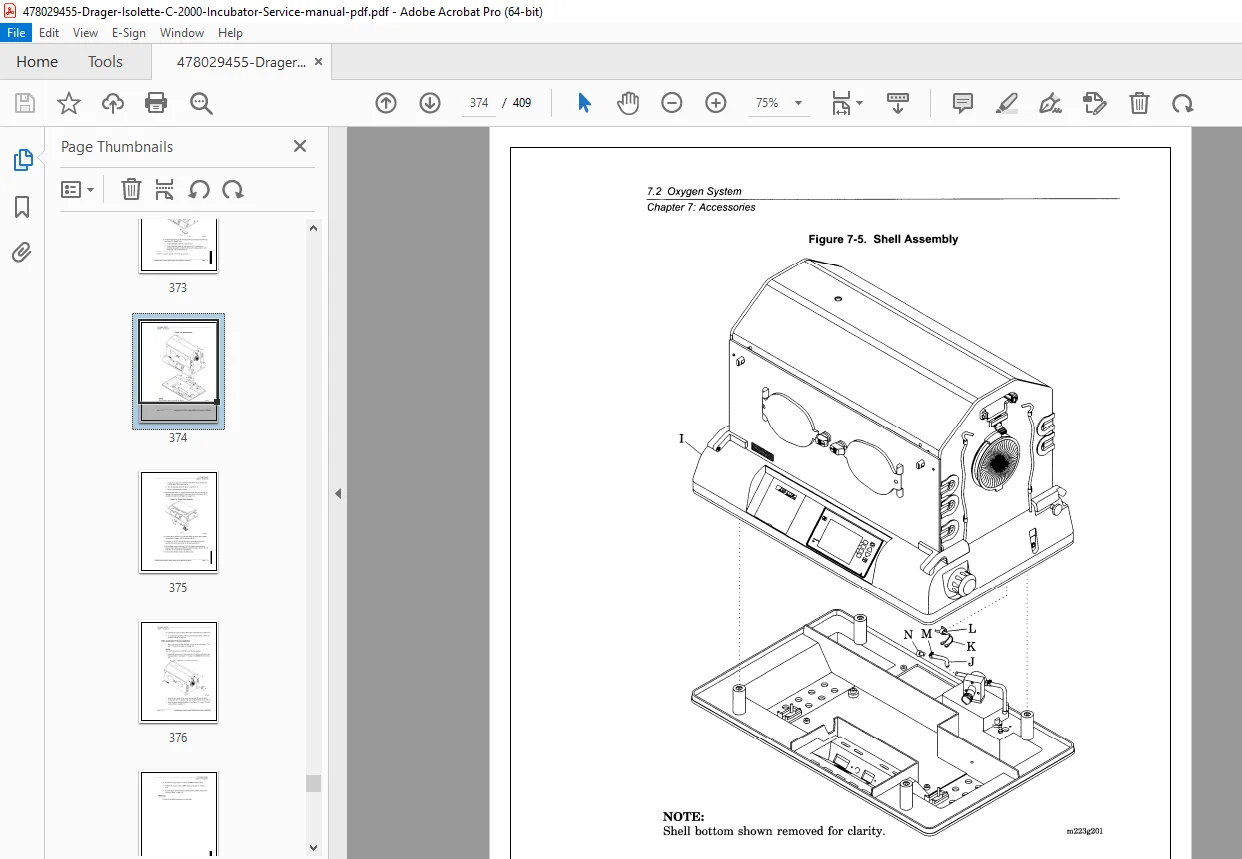The width and height of the screenshot is (1242, 859).
Task: Zoom in with plus icon
Action: 716,103
